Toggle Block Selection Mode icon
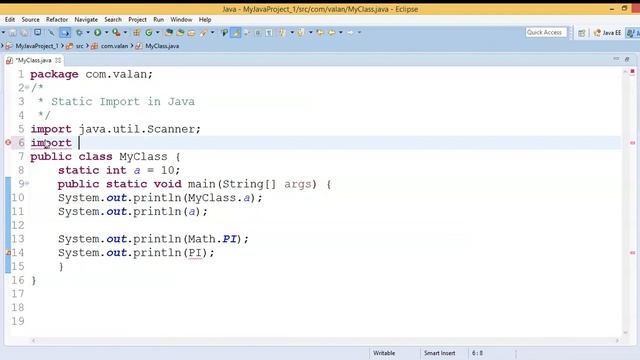The image size is (640, 360). [258, 33]
